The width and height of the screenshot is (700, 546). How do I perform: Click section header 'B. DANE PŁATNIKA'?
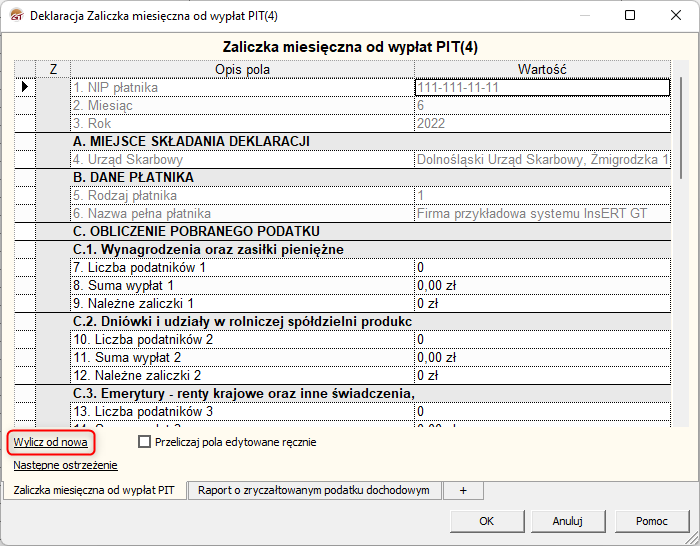[x=371, y=177]
